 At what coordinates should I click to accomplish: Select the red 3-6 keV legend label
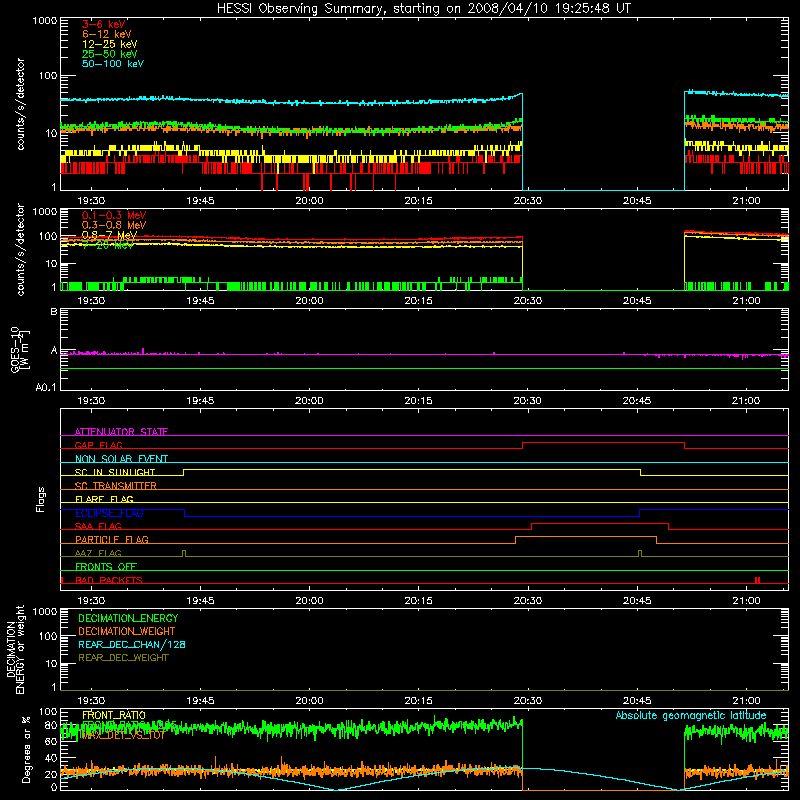[104, 24]
